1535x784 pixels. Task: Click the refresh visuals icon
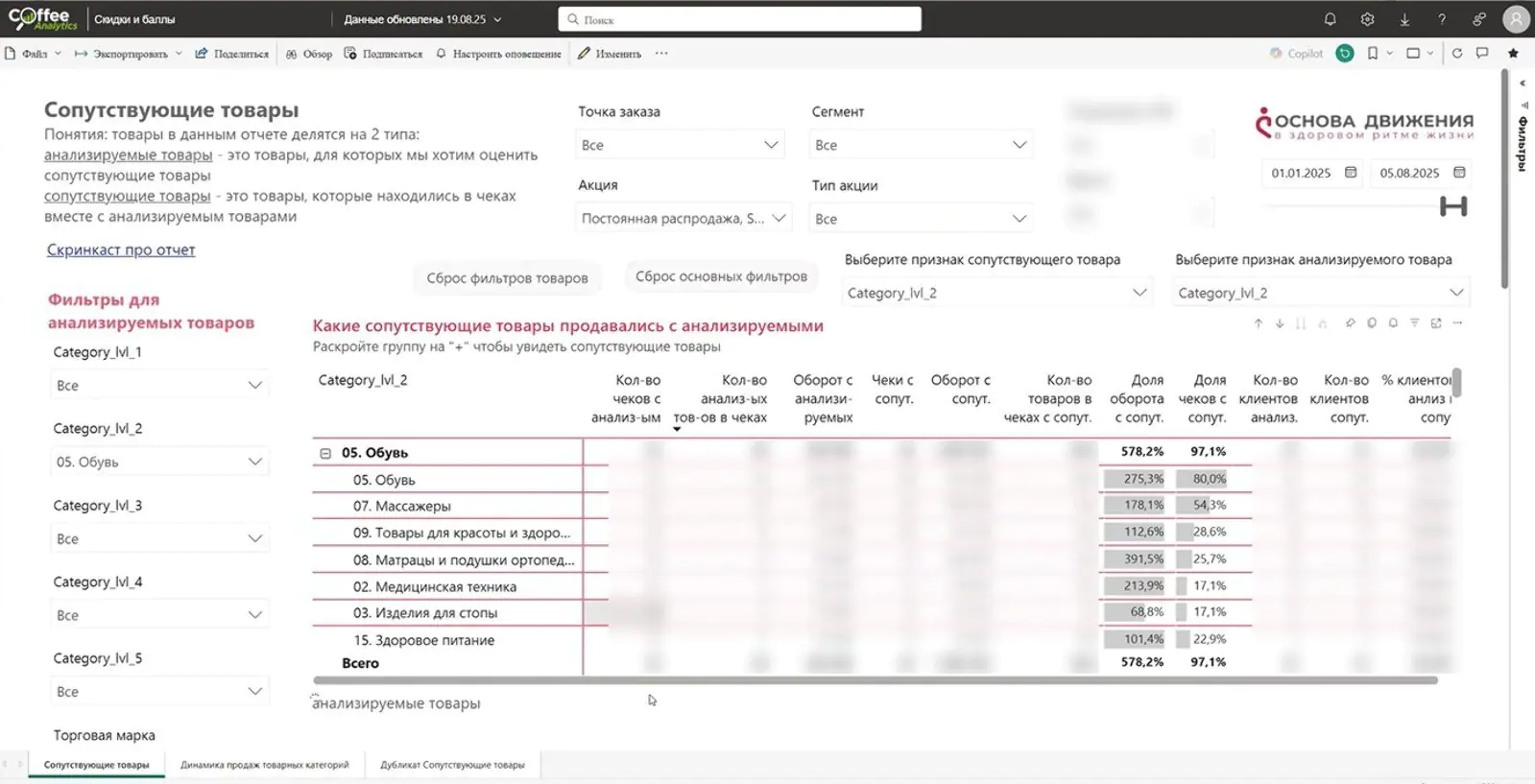1457,54
